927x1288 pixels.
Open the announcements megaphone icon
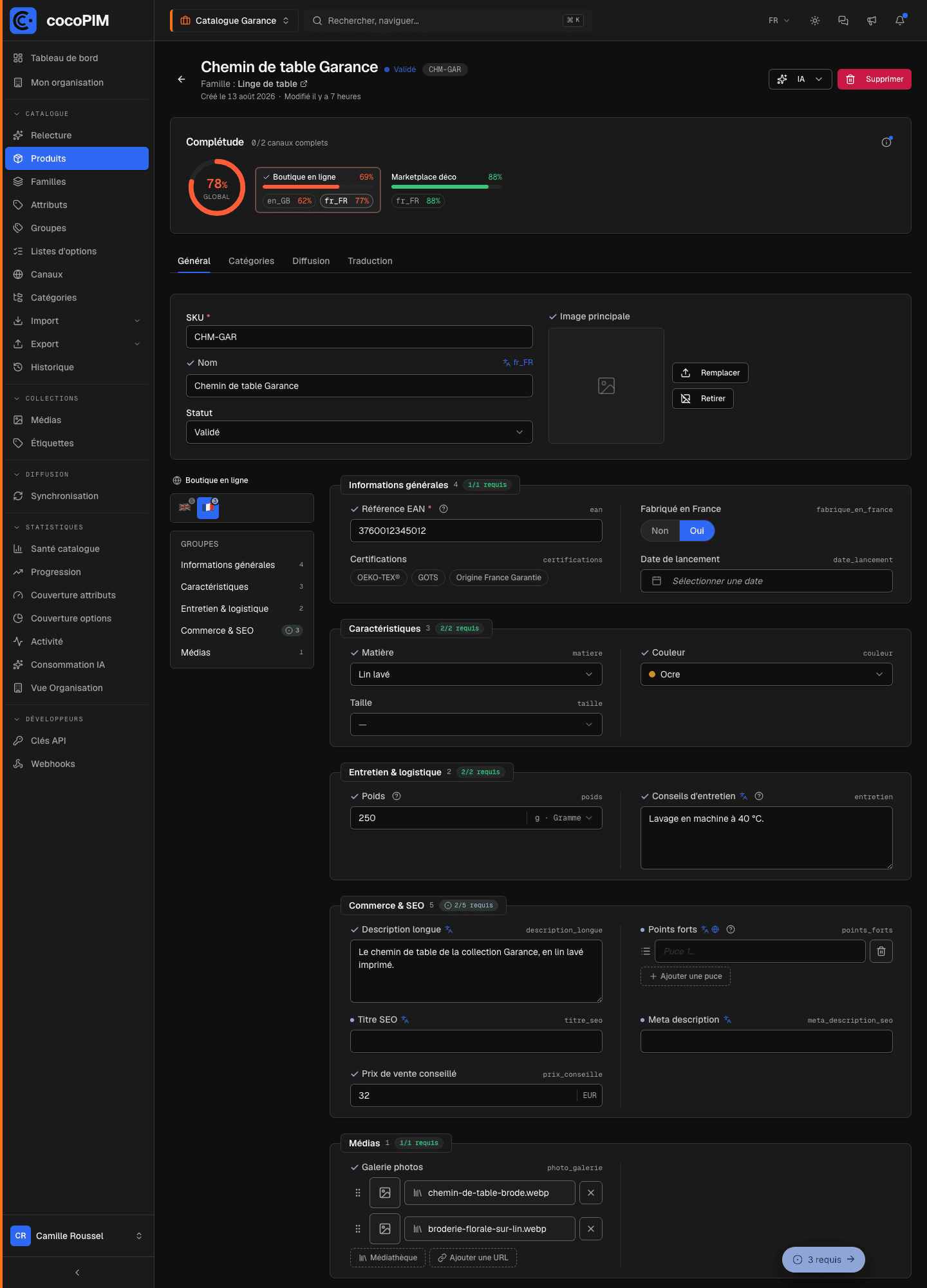coord(872,21)
